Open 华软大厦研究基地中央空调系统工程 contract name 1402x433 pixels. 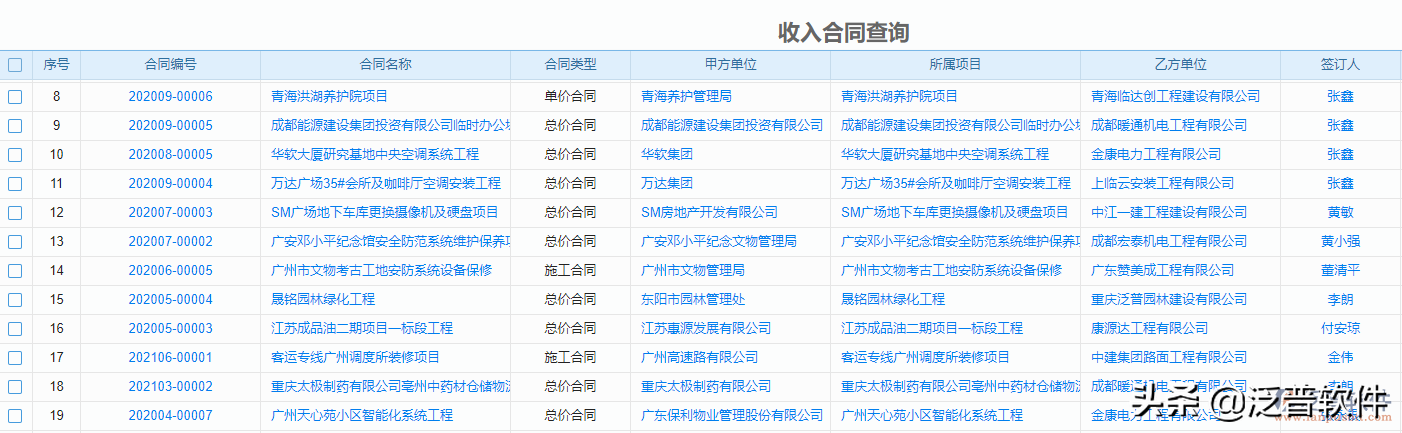[x=375, y=155]
